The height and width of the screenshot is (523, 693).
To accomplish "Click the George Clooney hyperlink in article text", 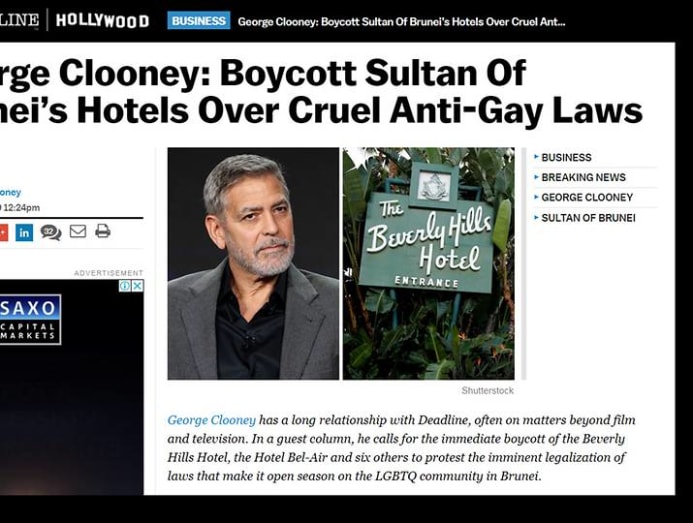I will point(211,420).
